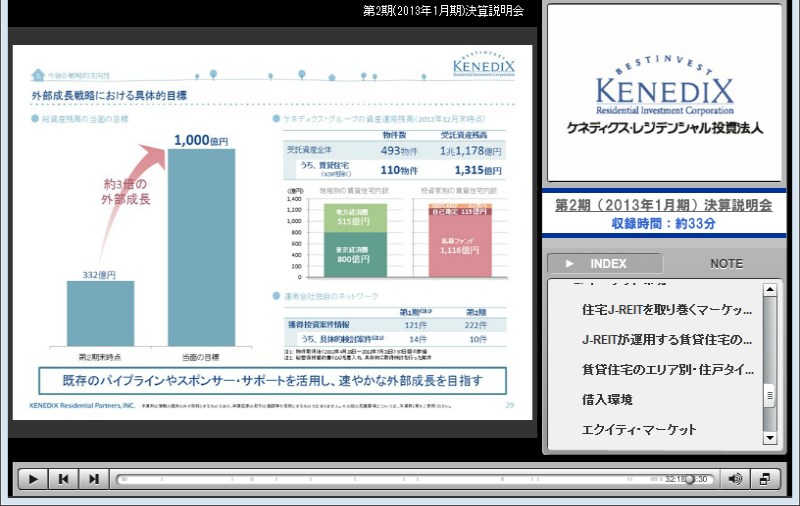Start playback with the play button

pyautogui.click(x=33, y=479)
